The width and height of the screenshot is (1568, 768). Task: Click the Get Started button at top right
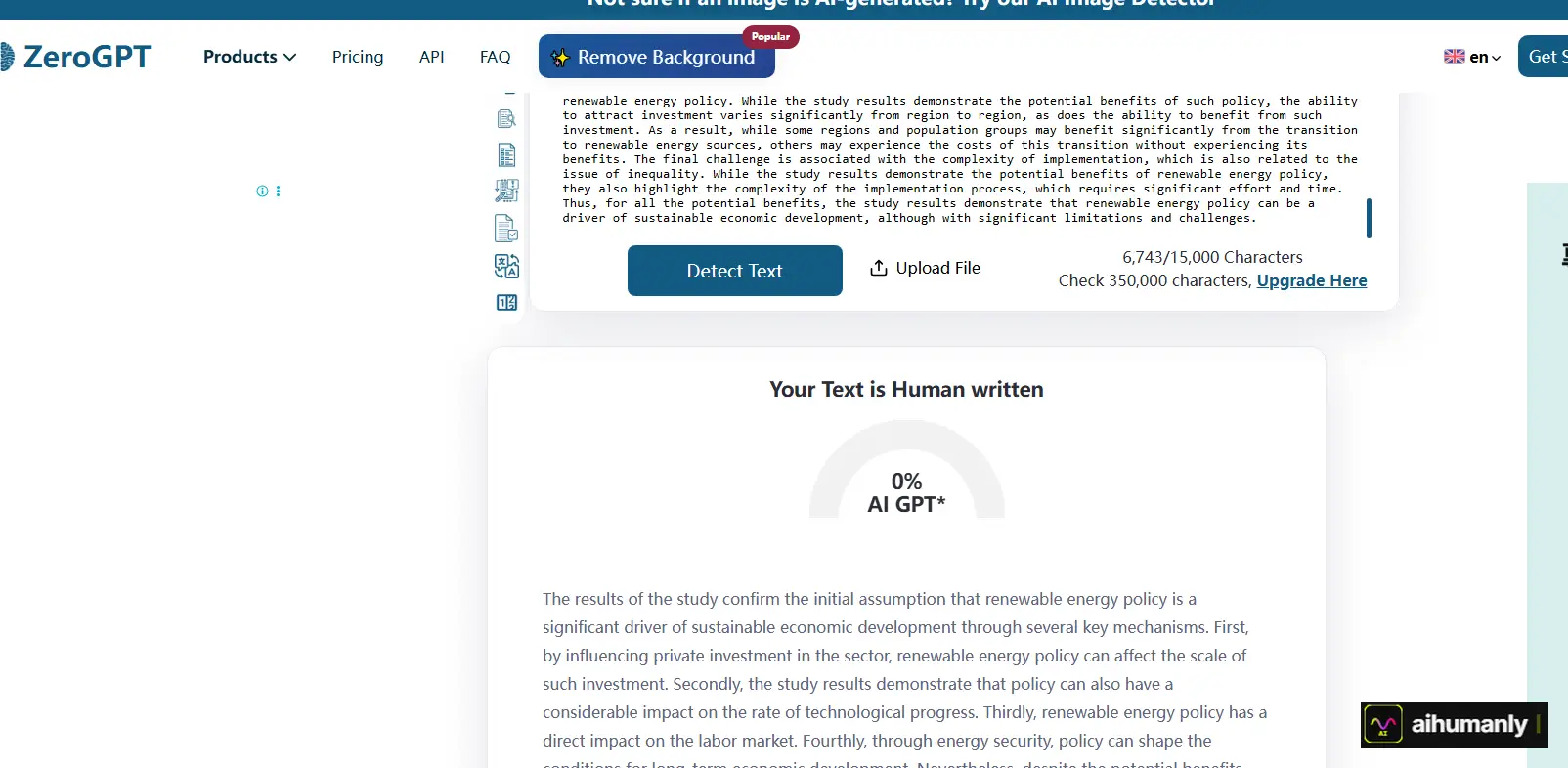click(1543, 57)
